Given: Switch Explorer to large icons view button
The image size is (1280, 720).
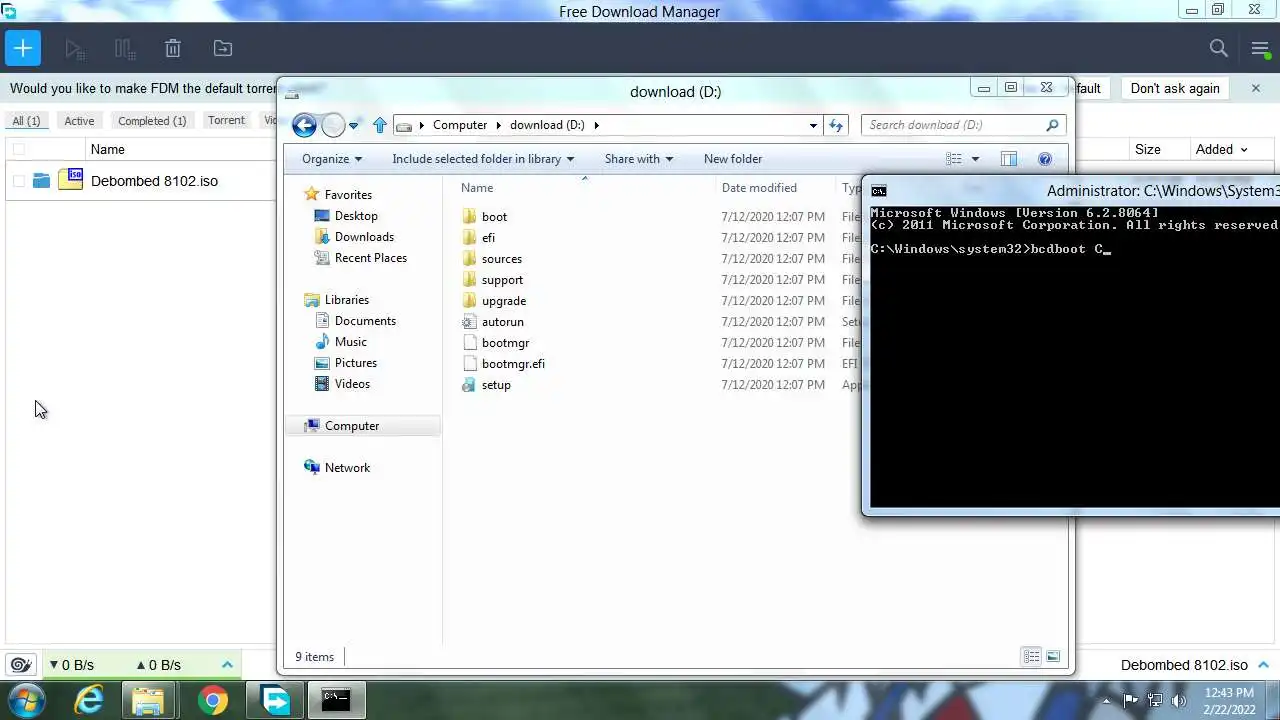Looking at the screenshot, I should 1053,657.
